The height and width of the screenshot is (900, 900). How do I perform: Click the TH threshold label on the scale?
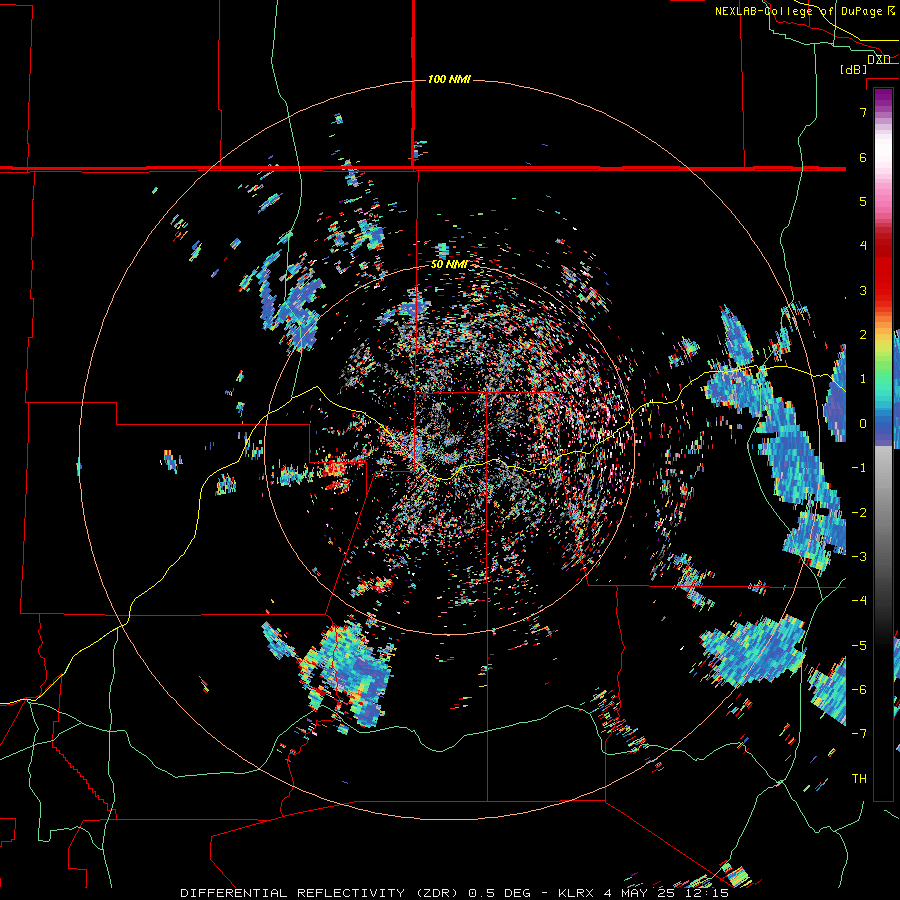(x=859, y=779)
